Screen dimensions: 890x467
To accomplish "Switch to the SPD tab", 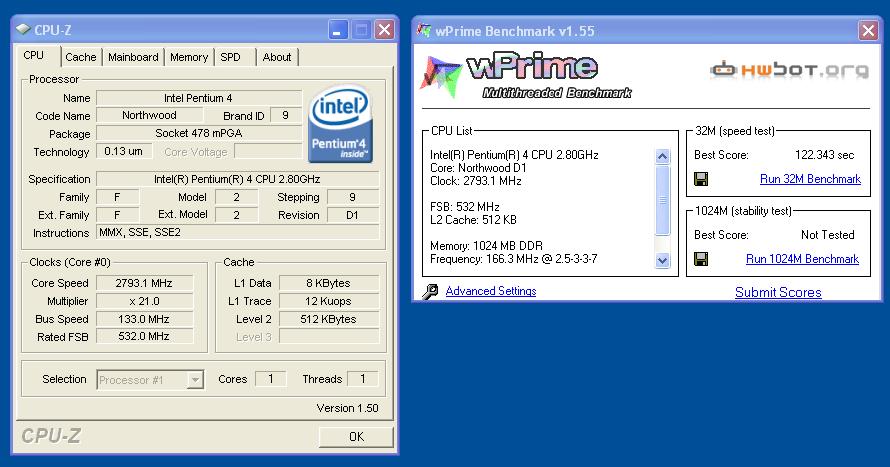I will tap(230, 57).
